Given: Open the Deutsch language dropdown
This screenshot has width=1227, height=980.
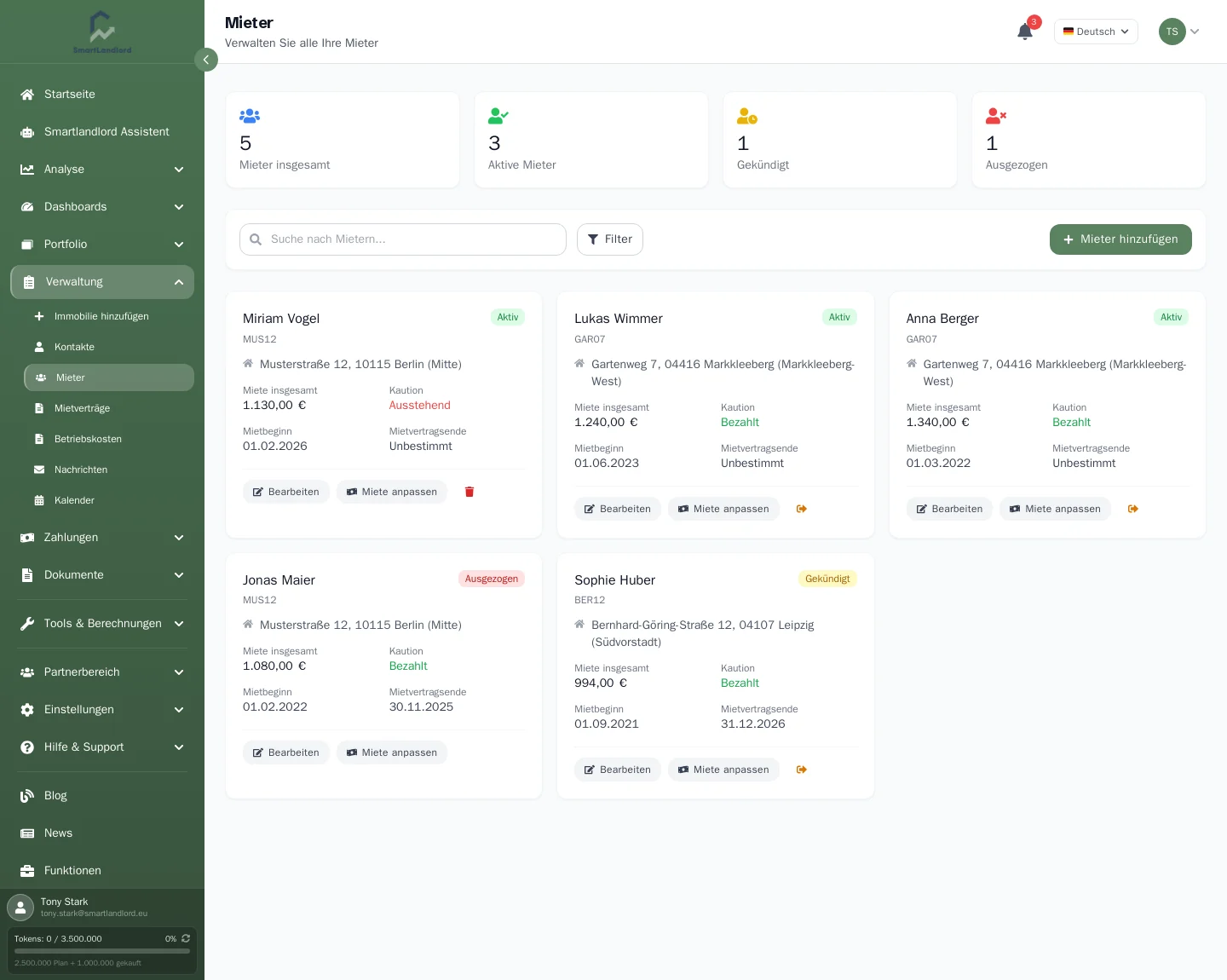Looking at the screenshot, I should click(1096, 32).
